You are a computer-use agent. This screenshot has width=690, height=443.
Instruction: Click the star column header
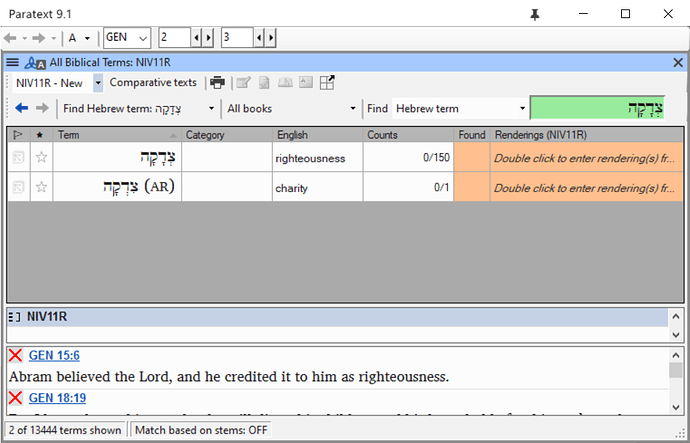(41, 135)
